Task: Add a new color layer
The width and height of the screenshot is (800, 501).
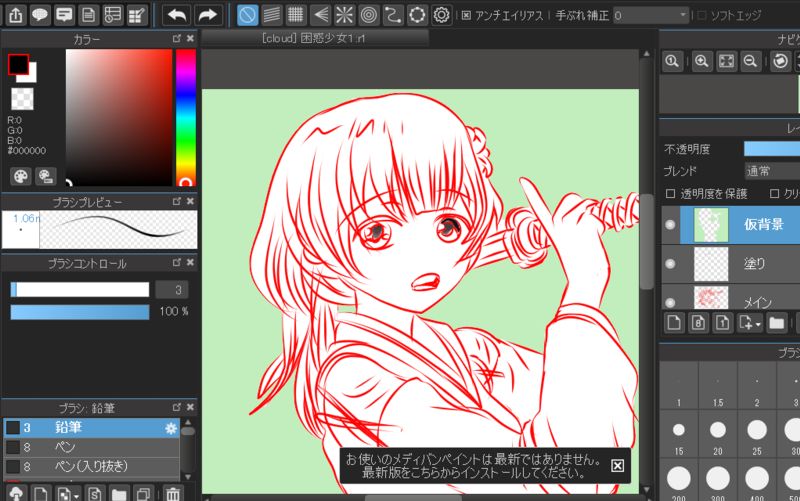Action: click(x=674, y=323)
